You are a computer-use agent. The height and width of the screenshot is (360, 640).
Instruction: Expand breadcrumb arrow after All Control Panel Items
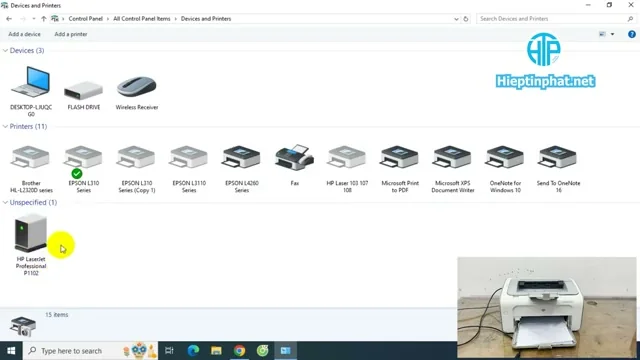pos(176,19)
